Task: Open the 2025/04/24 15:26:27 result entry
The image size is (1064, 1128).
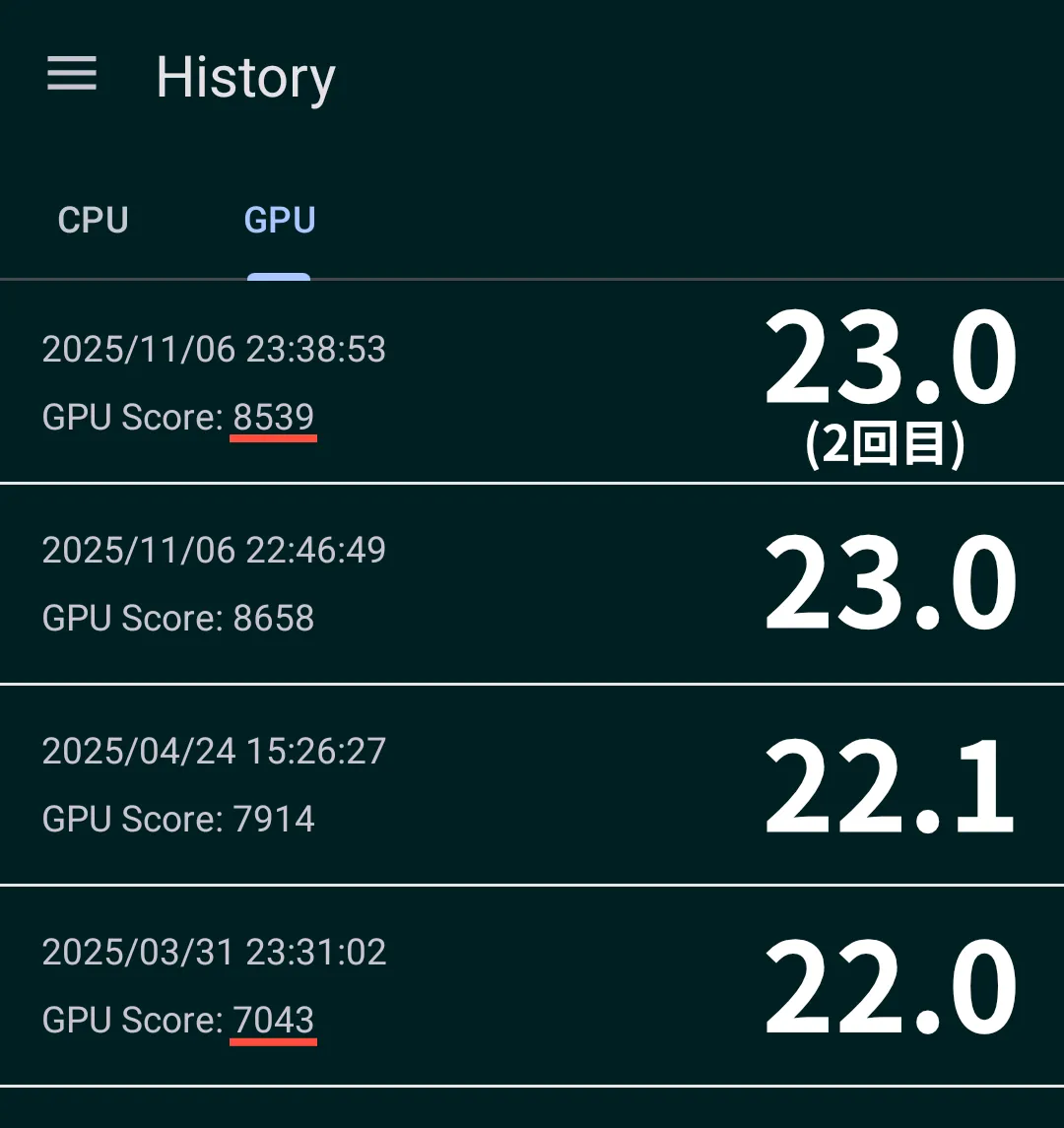Action: coord(532,785)
